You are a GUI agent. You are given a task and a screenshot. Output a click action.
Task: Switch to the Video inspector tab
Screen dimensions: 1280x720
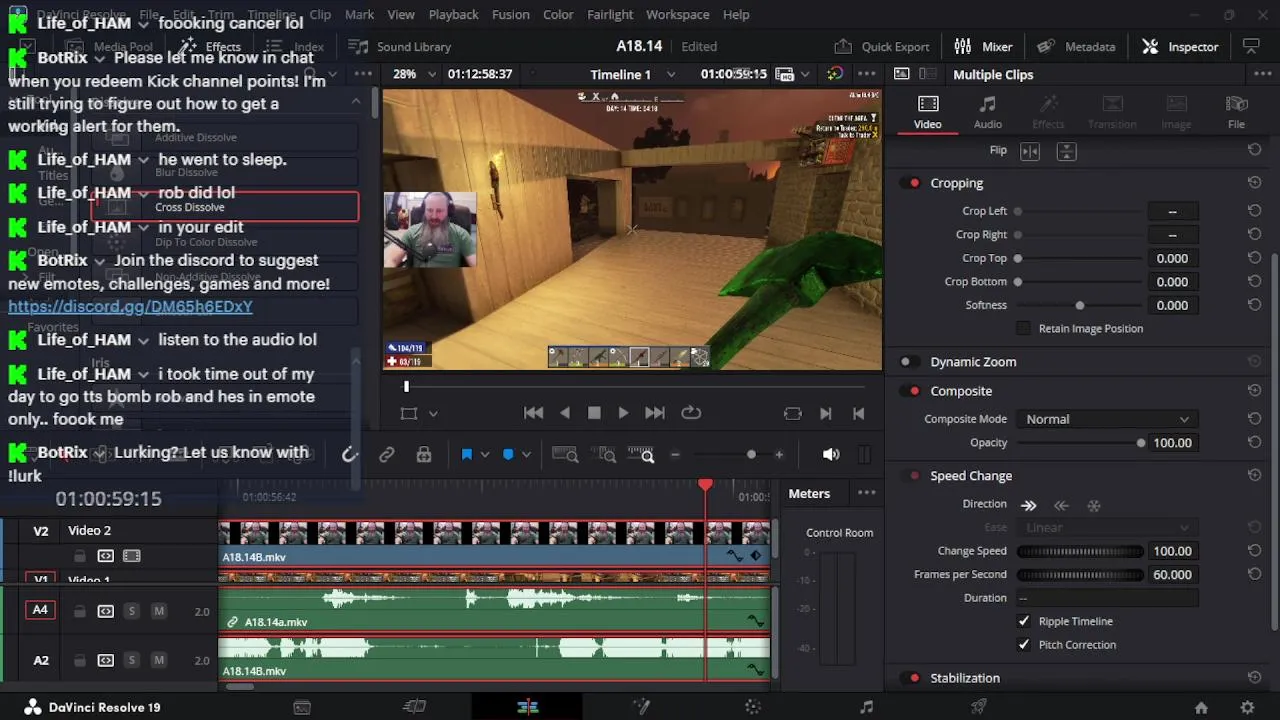click(928, 112)
